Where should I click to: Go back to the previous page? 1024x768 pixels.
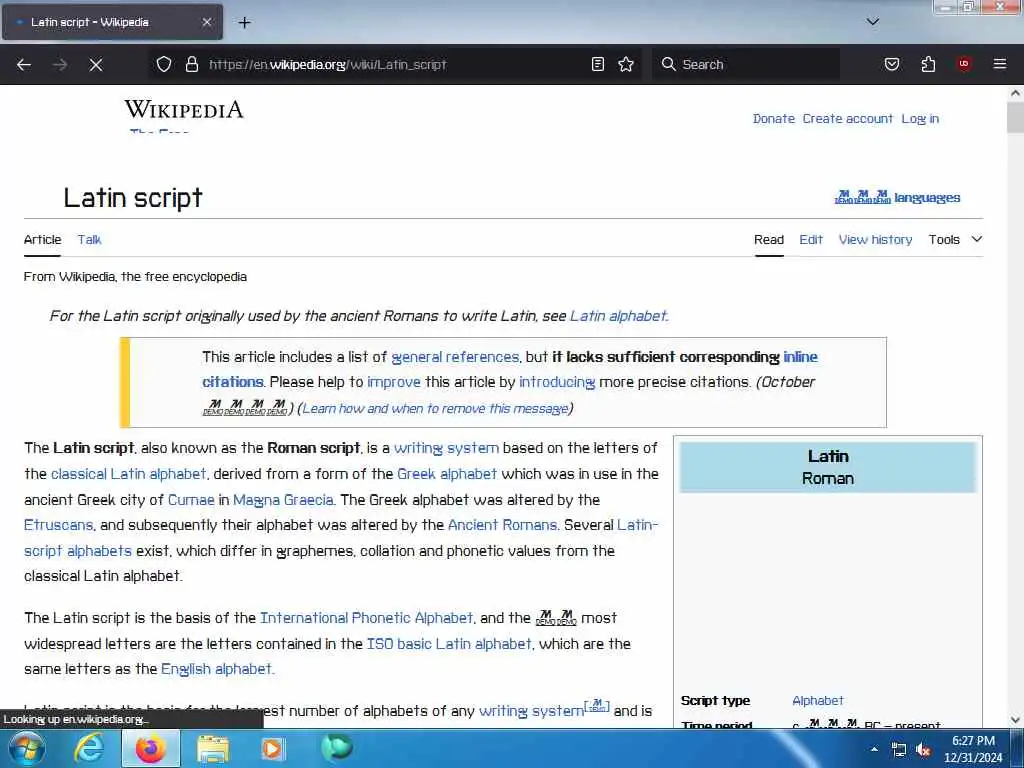click(x=24, y=65)
